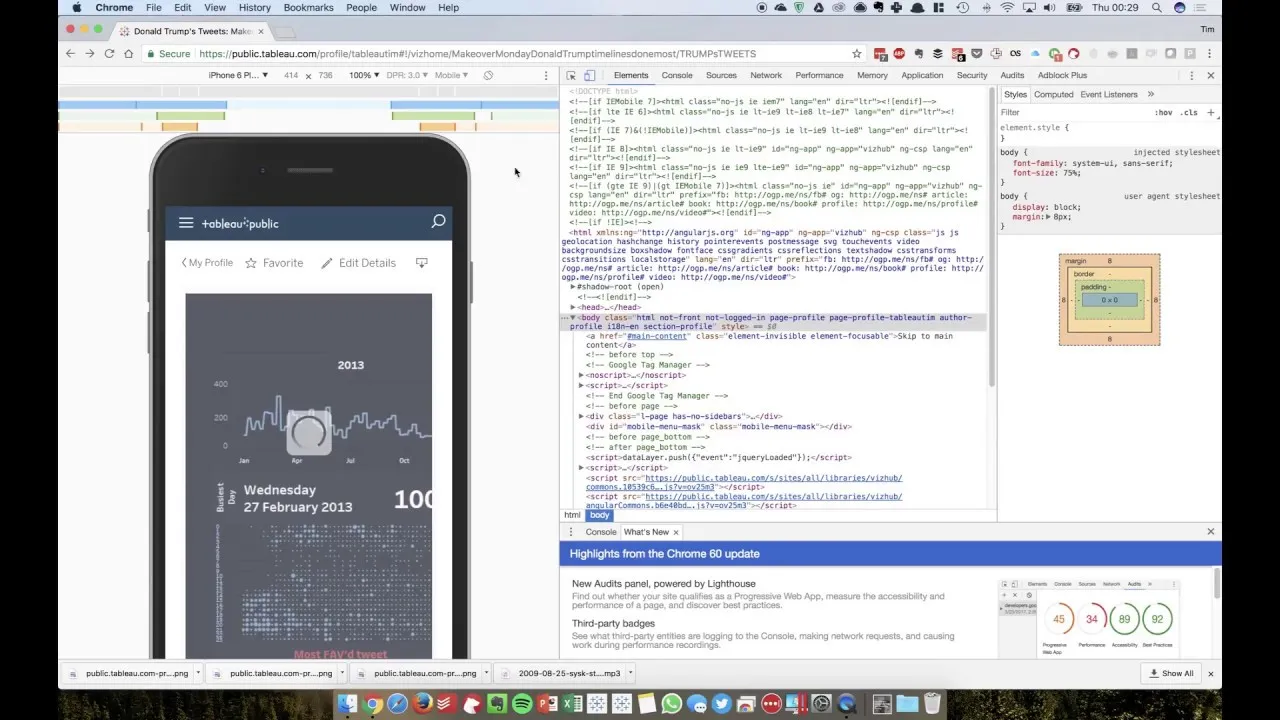Click the browser home icon
Image resolution: width=1280 pixels, height=720 pixels.
tap(128, 54)
